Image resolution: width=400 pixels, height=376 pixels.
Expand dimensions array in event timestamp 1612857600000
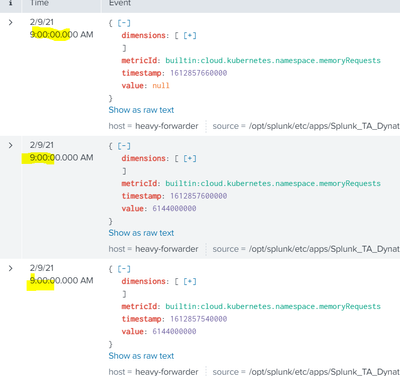click(190, 158)
